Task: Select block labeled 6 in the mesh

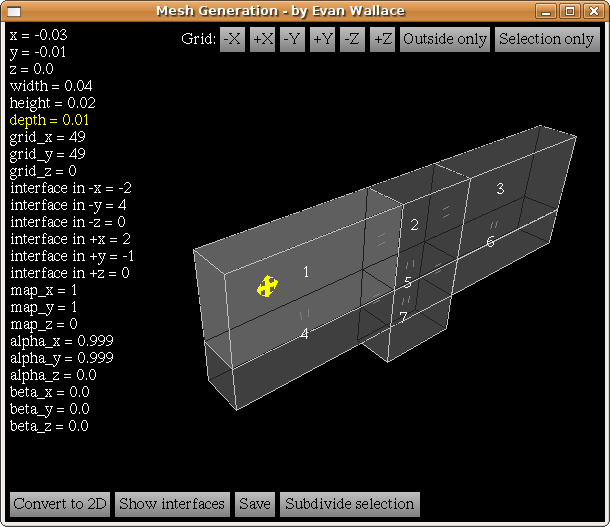Action: [490, 242]
